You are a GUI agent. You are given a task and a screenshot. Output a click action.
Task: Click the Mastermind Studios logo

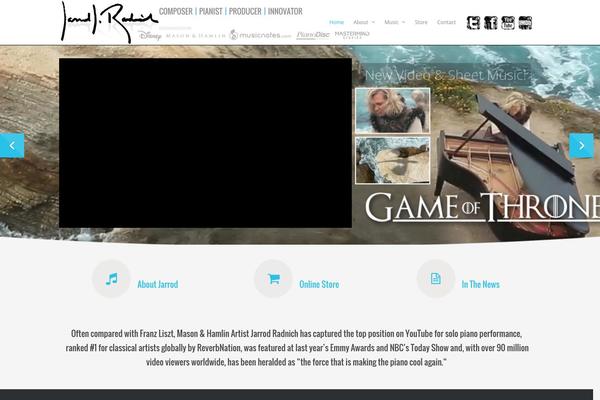[352, 35]
